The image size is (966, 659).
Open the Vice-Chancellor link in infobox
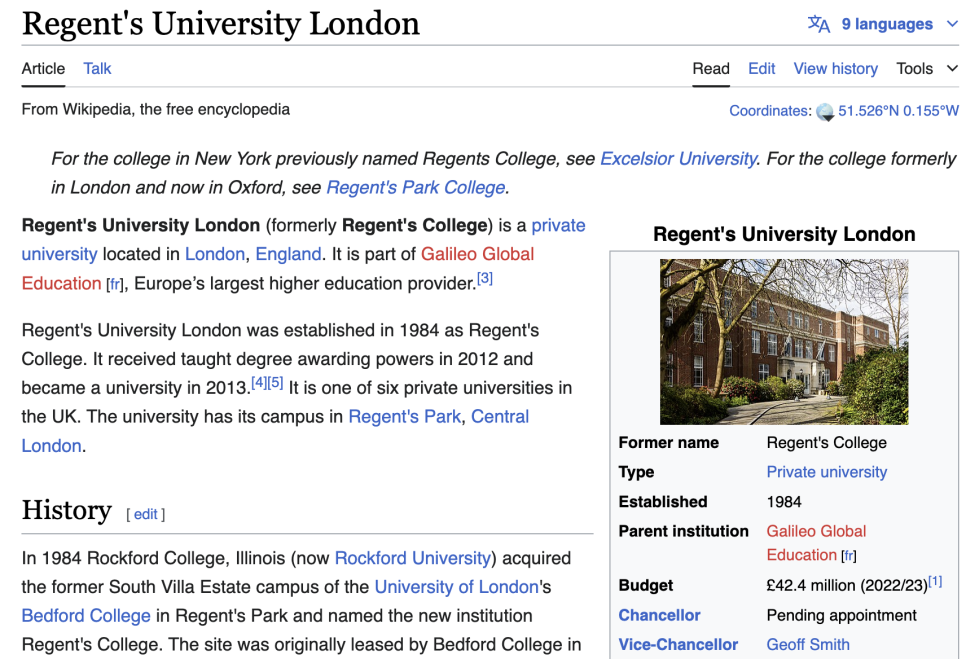point(678,645)
